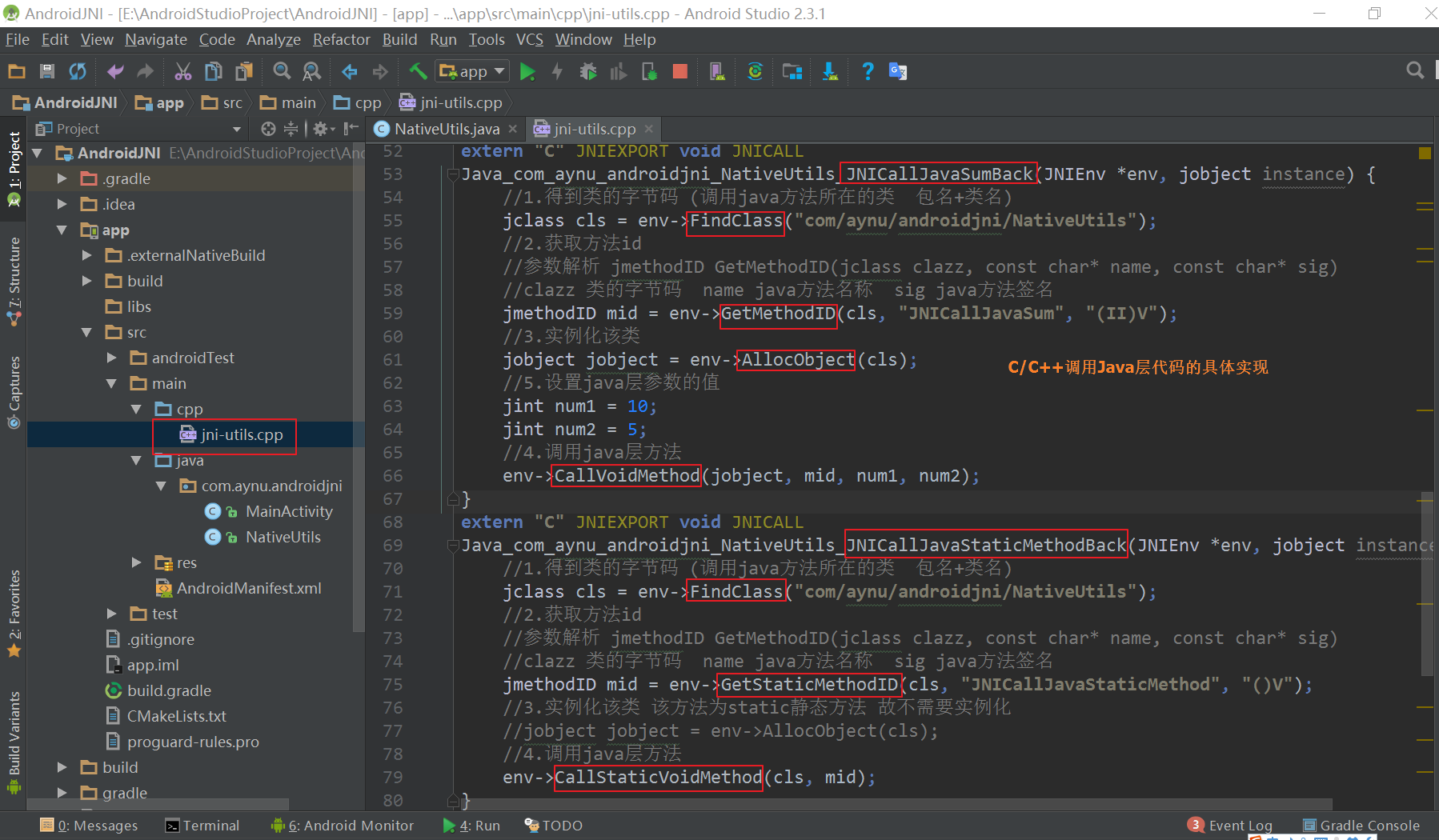Viewport: 1439px width, 840px height.
Task: Open the app run configuration dropdown
Action: tap(472, 72)
